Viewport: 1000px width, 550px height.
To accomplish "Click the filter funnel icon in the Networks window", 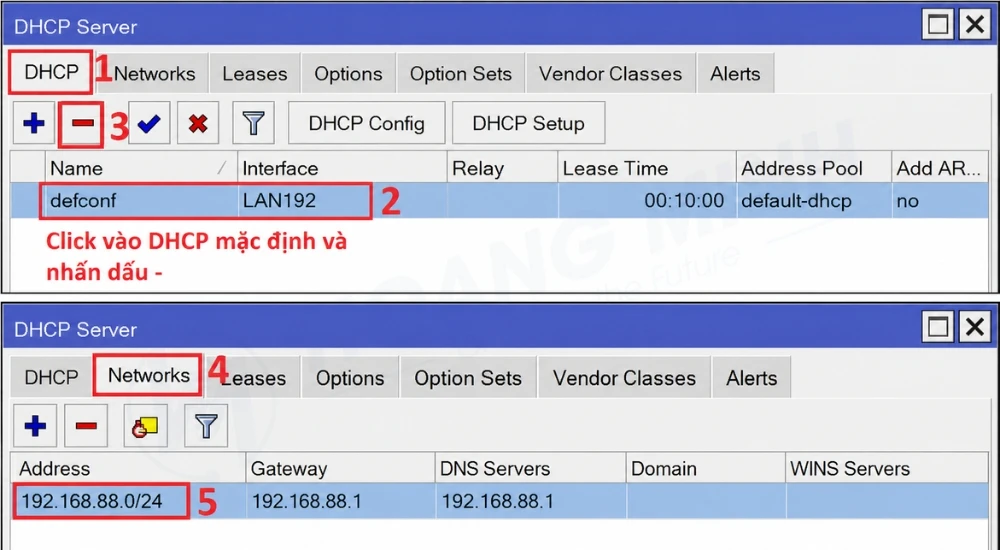I will pos(206,426).
